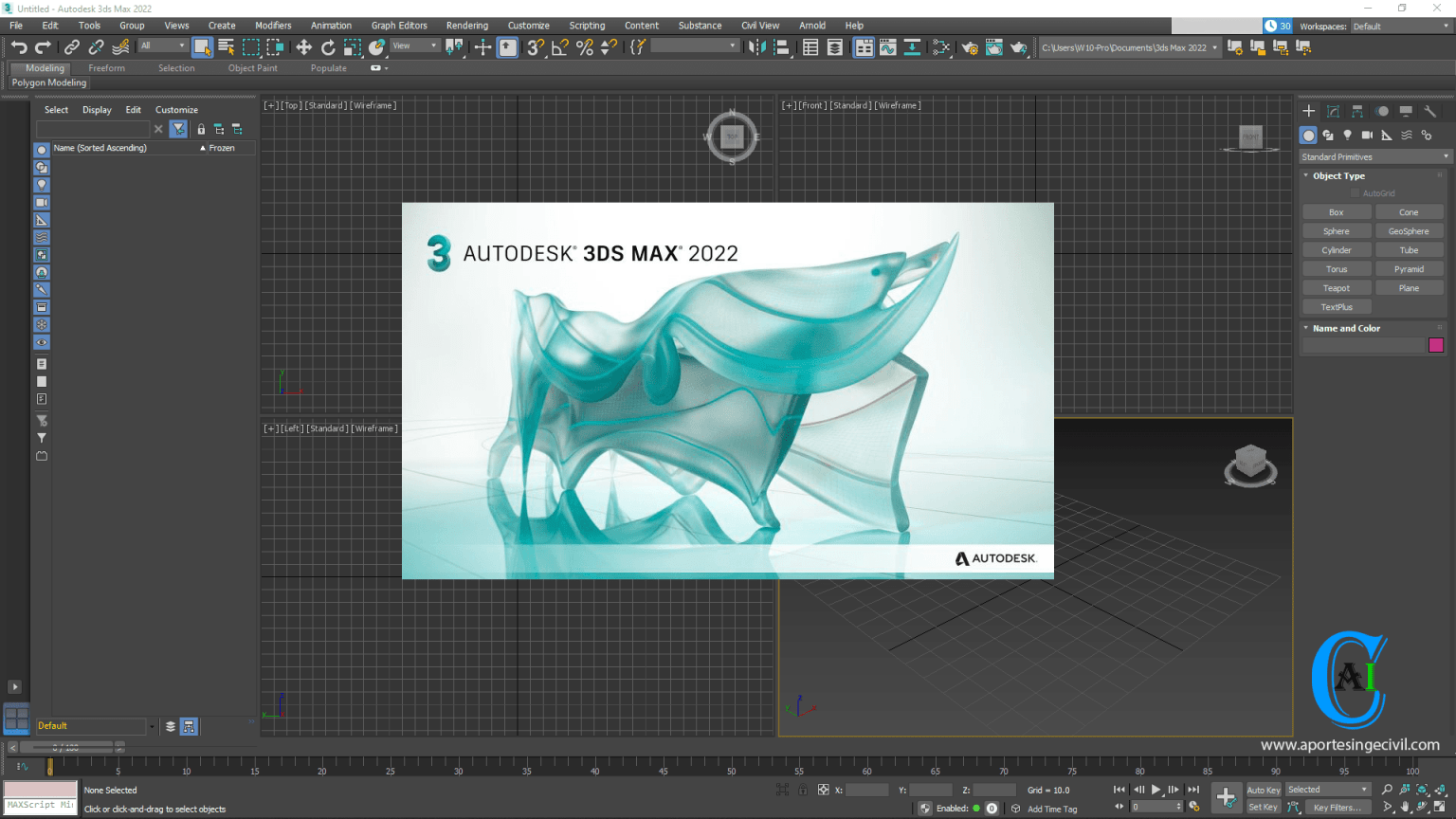The image size is (1456, 819).
Task: Toggle display of cameras in Scene Explorer
Action: point(42,202)
